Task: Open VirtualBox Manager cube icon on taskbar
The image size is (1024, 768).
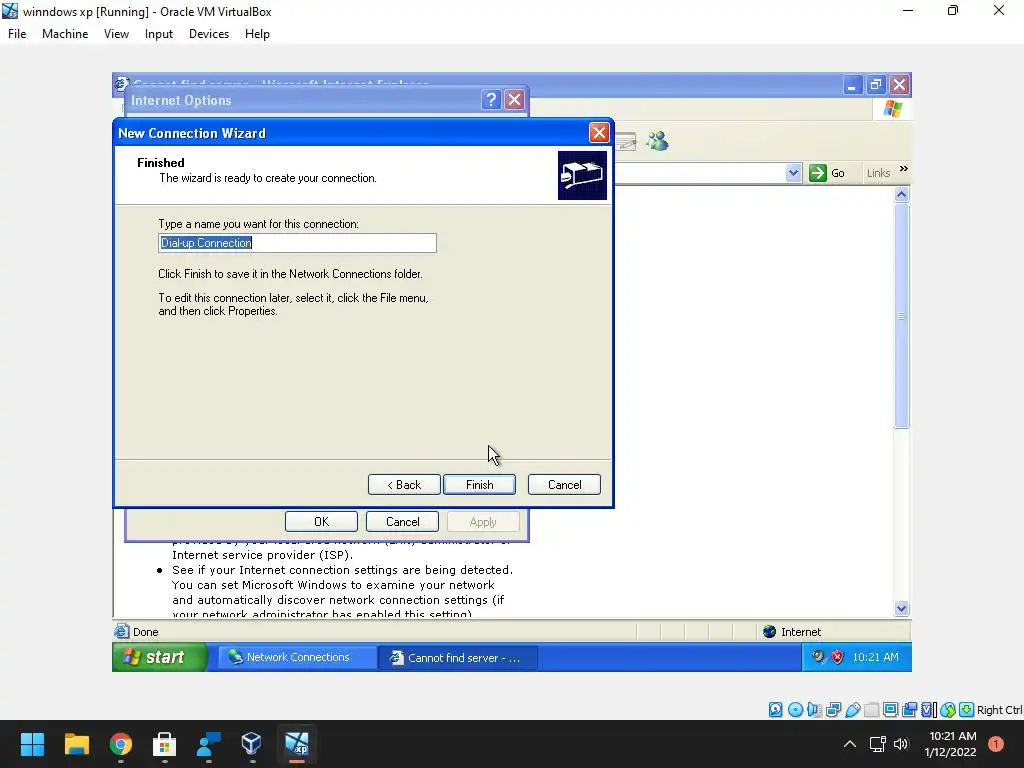Action: pos(251,744)
